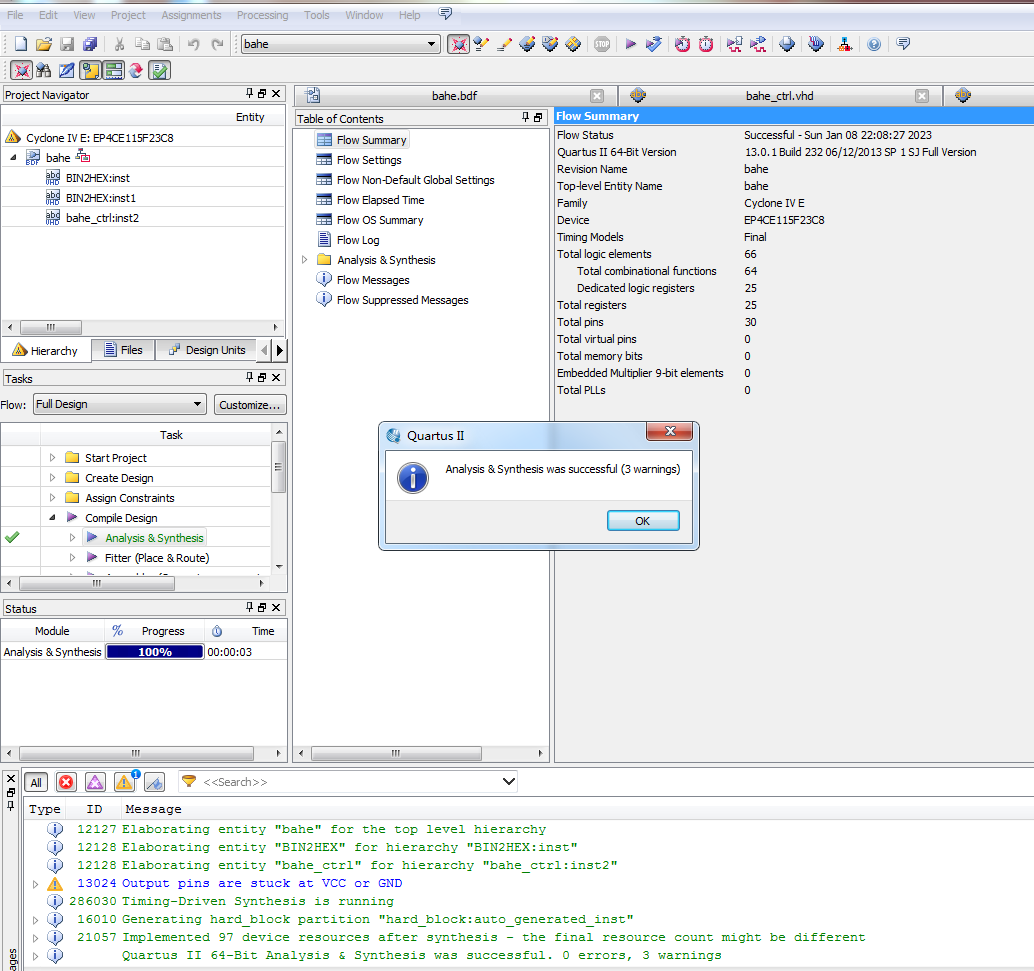Click the Customize... button

250,404
